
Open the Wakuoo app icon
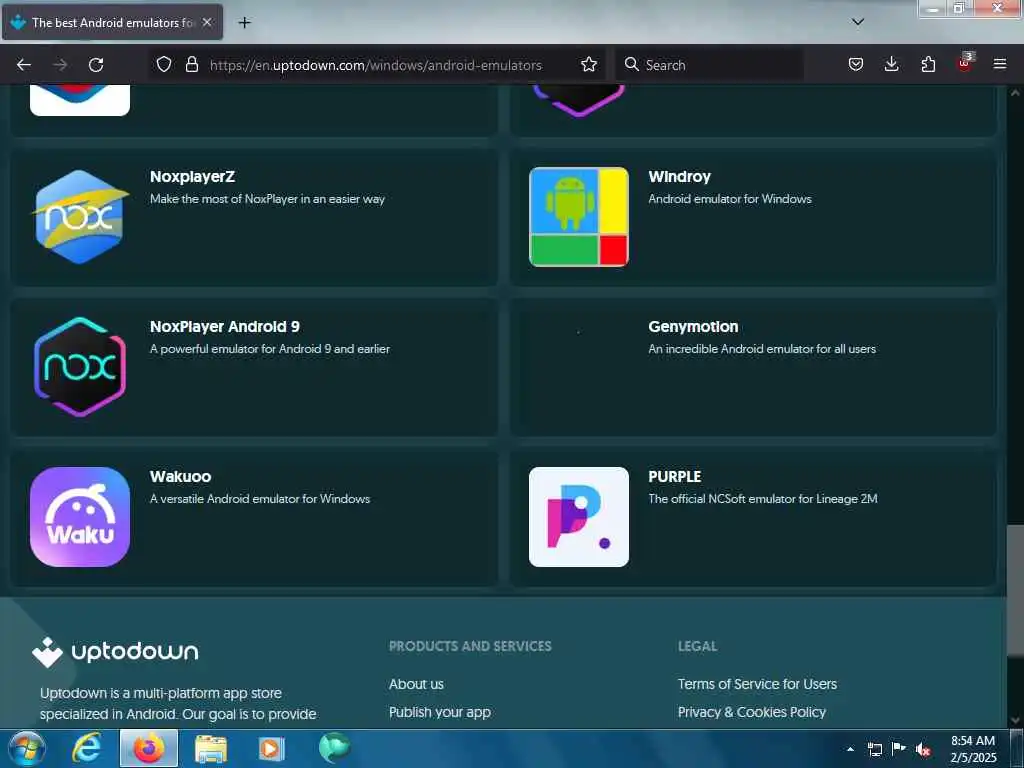80,517
